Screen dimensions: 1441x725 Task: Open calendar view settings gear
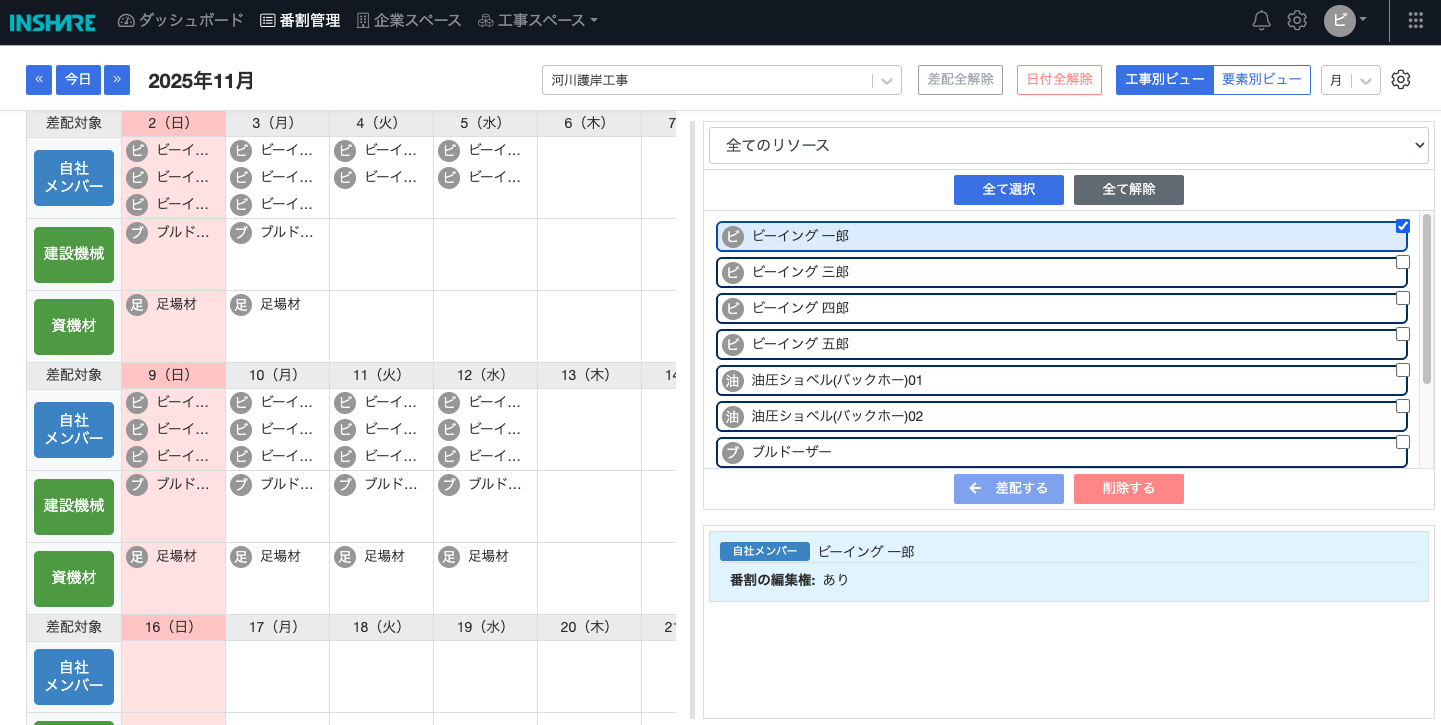pos(1401,80)
